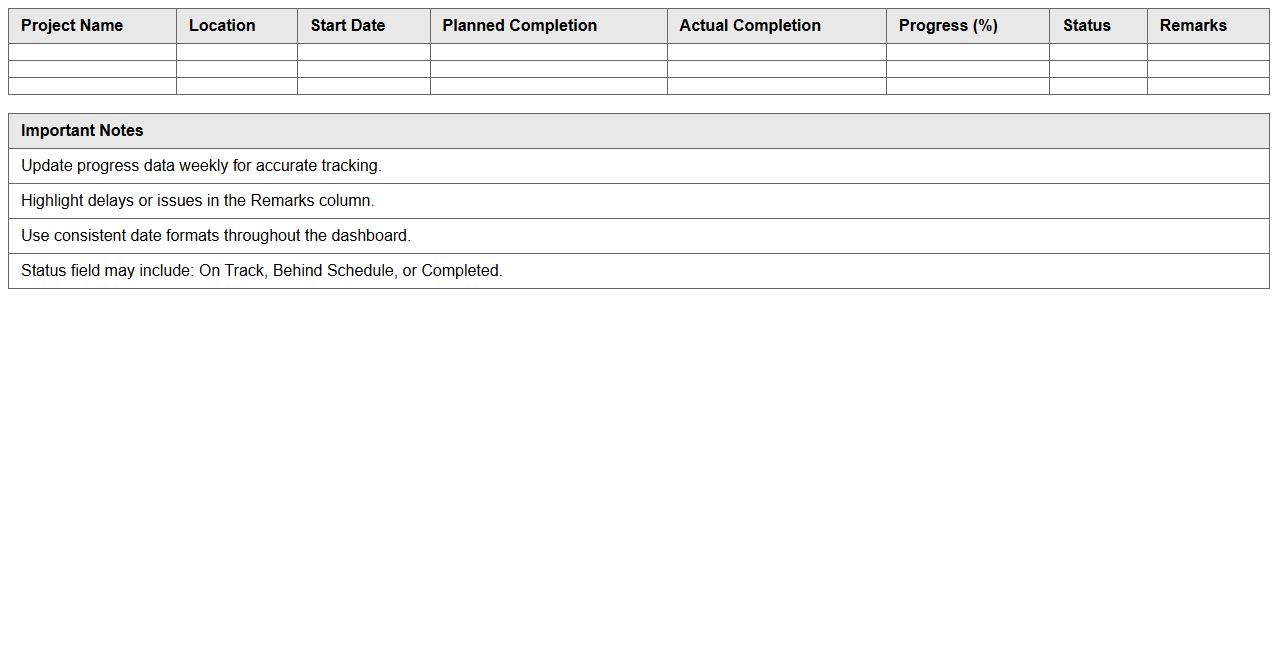Viewport: 1278px width, 650px height.
Task: Click first empty cell under Project Name
Action: point(92,52)
